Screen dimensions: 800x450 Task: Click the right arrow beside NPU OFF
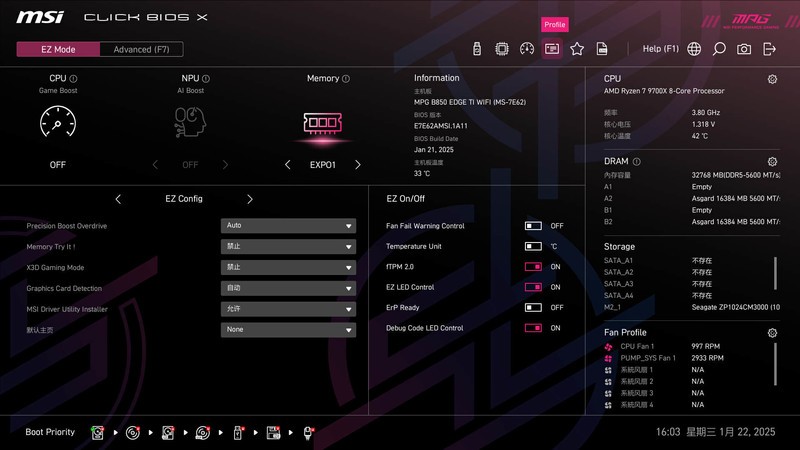pos(225,164)
